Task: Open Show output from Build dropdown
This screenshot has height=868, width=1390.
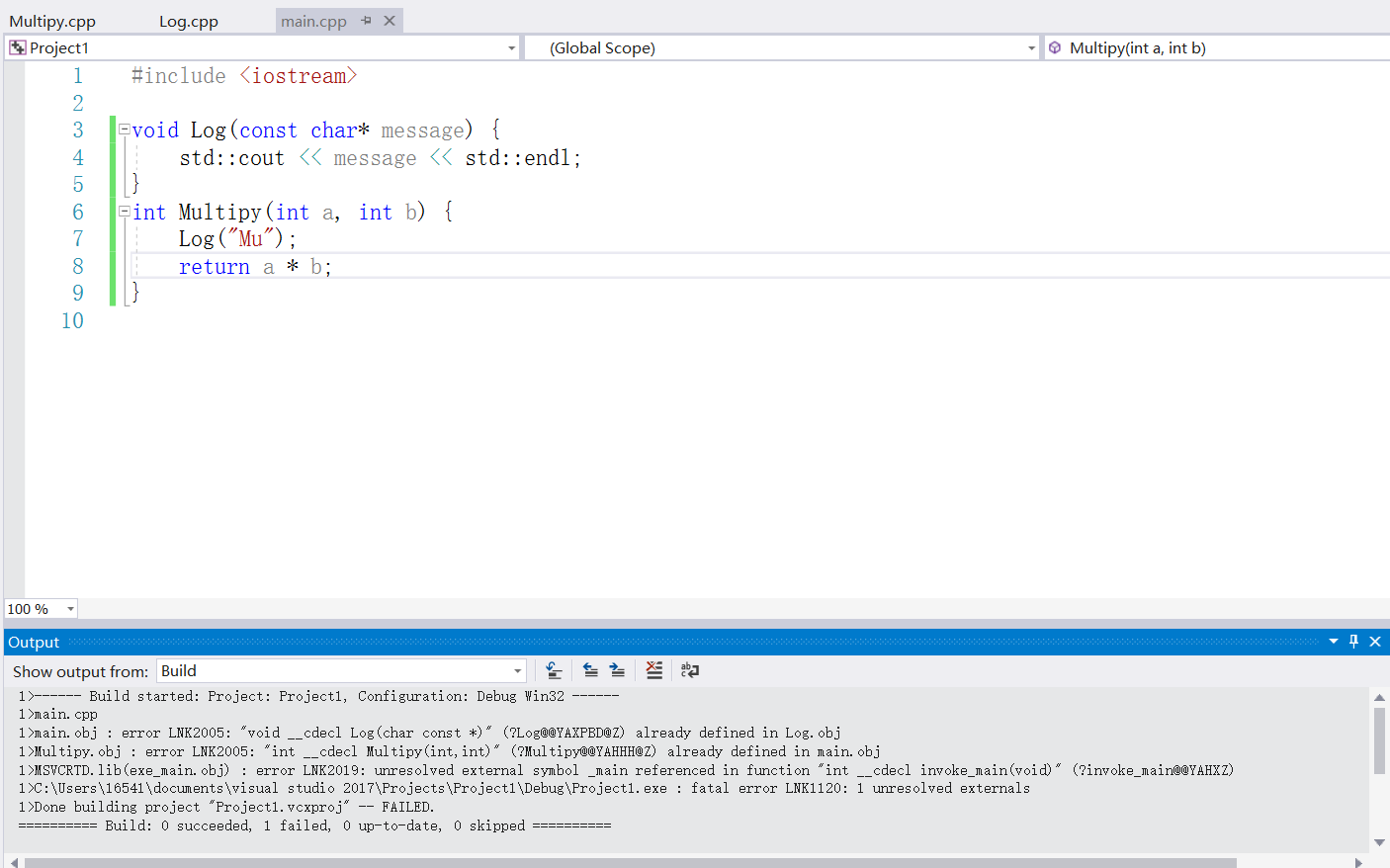Action: [x=342, y=671]
